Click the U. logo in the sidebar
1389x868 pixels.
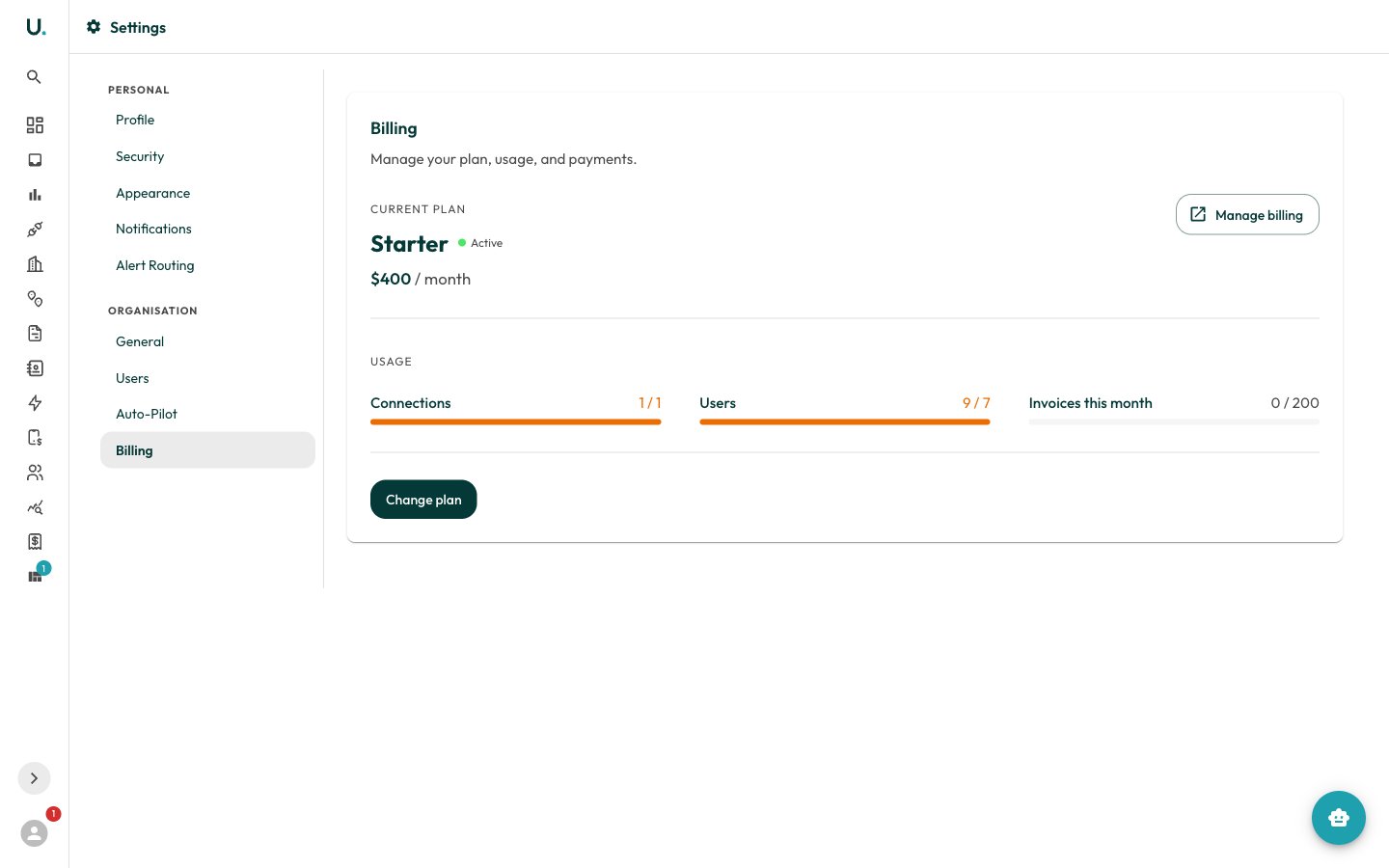(x=36, y=27)
